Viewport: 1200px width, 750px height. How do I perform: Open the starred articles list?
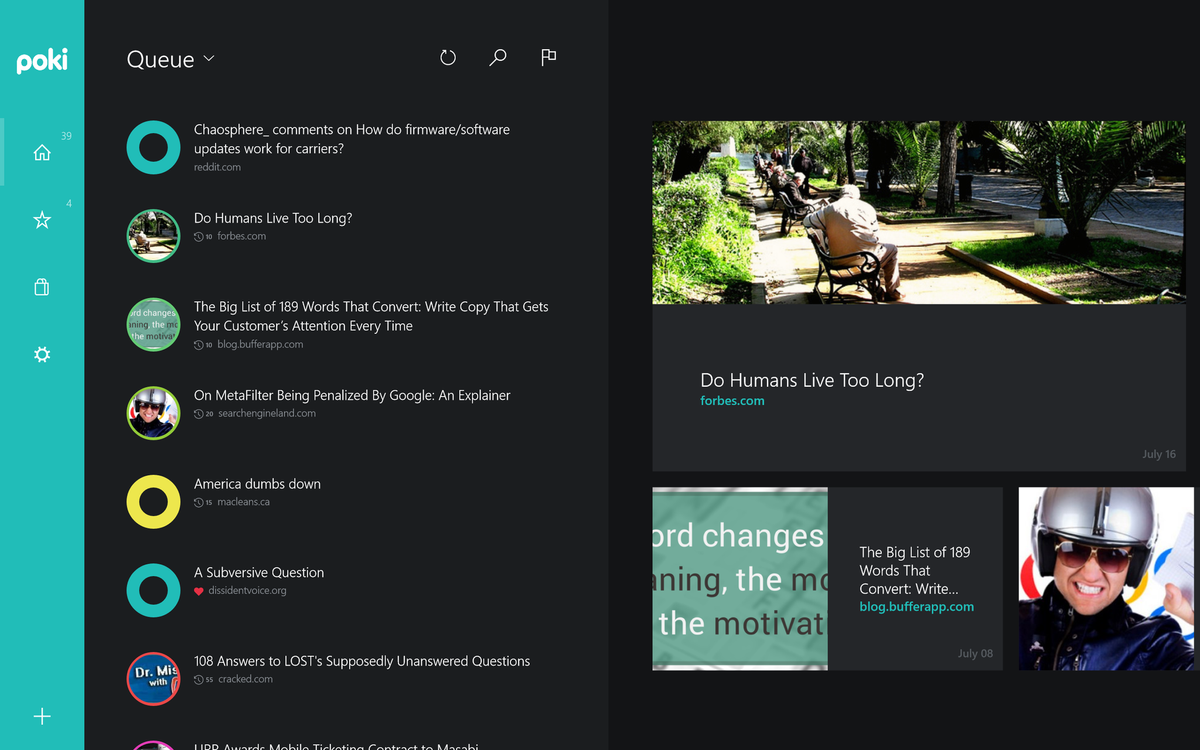[42, 219]
